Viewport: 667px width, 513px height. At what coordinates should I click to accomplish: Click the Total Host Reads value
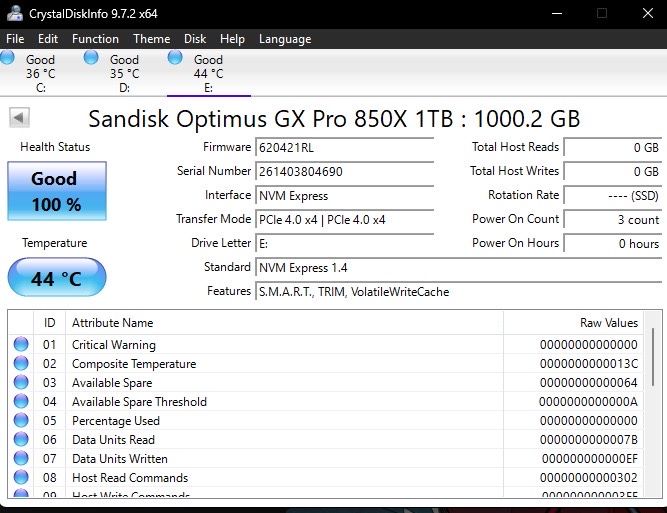(613, 148)
